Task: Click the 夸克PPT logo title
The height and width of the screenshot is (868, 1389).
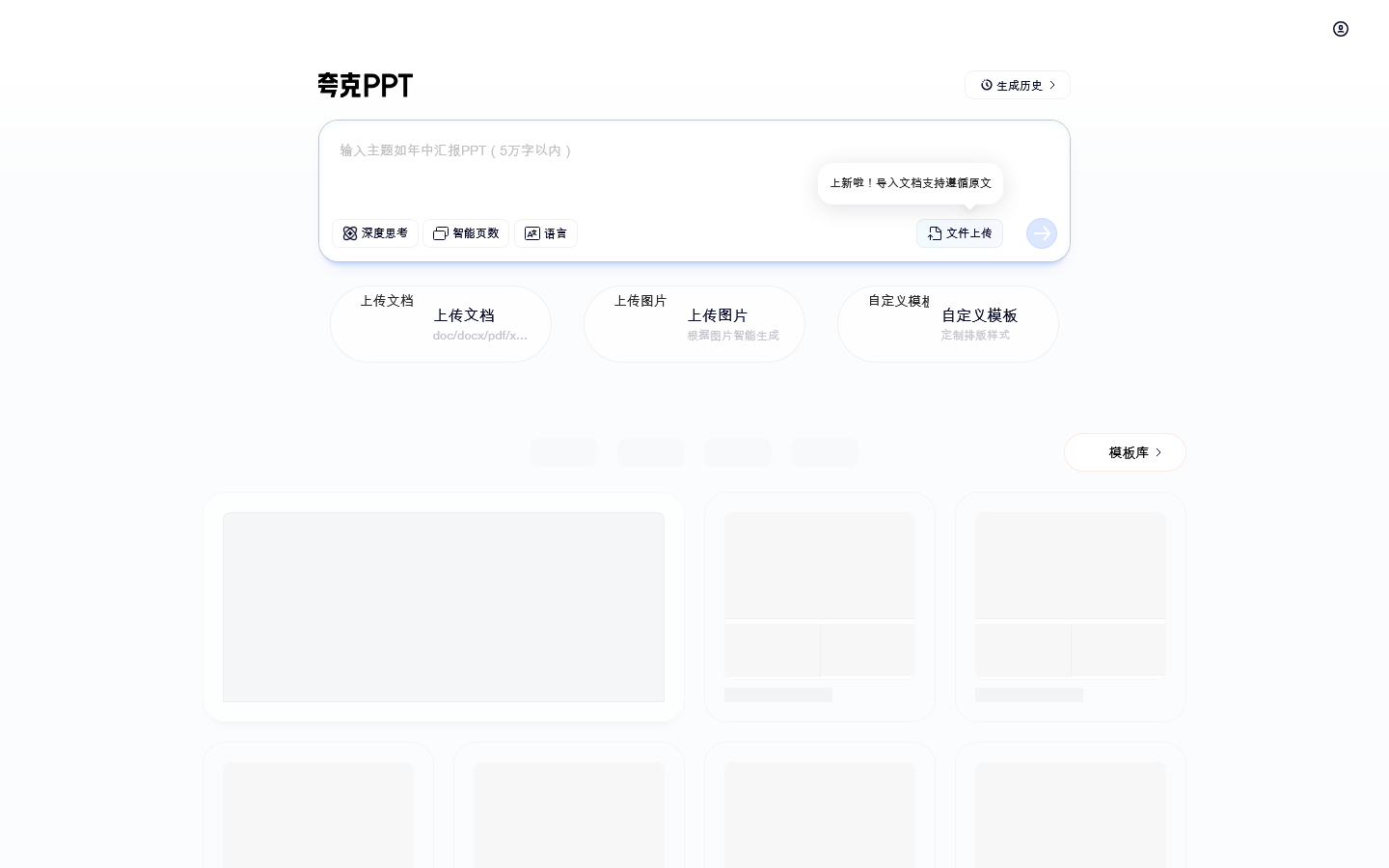Action: 366,86
